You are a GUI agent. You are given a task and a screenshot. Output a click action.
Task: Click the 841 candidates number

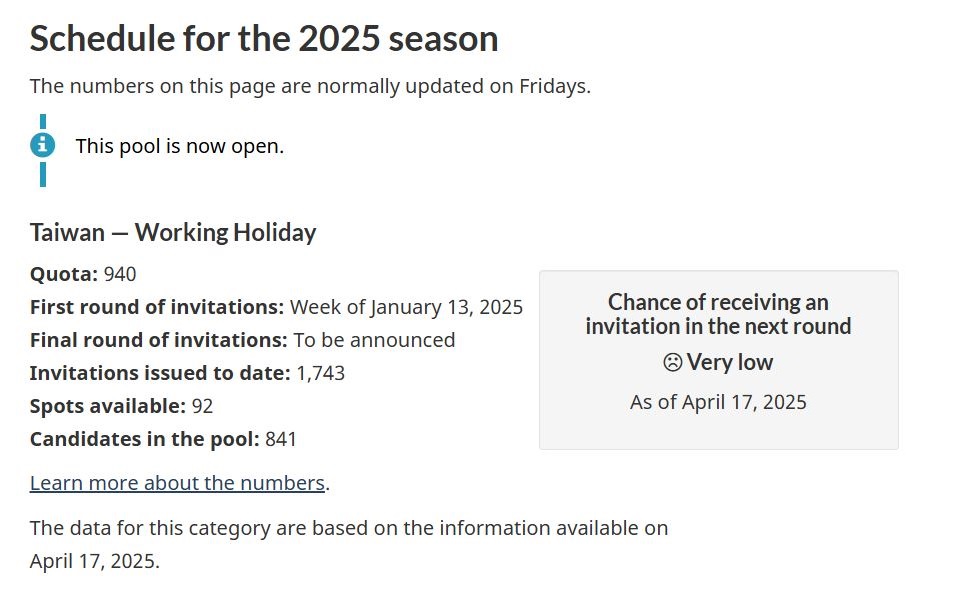click(281, 439)
